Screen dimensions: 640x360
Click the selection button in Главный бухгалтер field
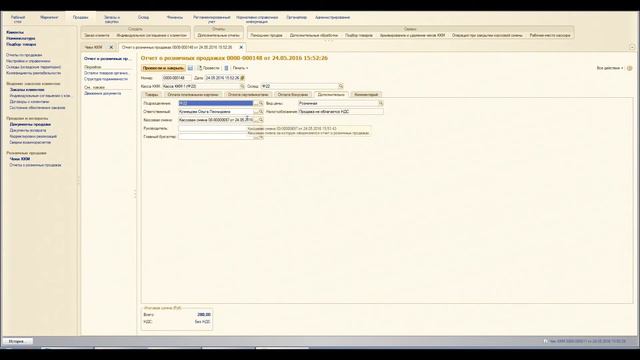tap(256, 137)
